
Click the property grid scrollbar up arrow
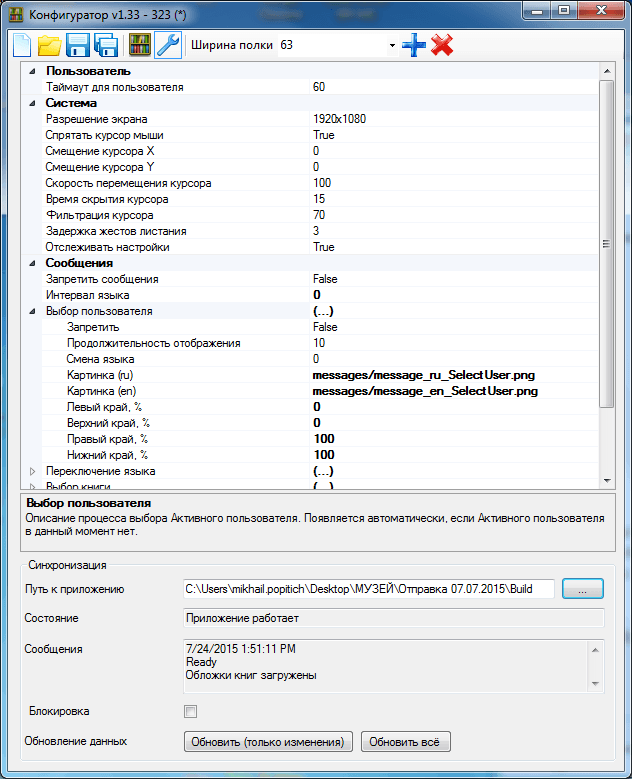607,72
